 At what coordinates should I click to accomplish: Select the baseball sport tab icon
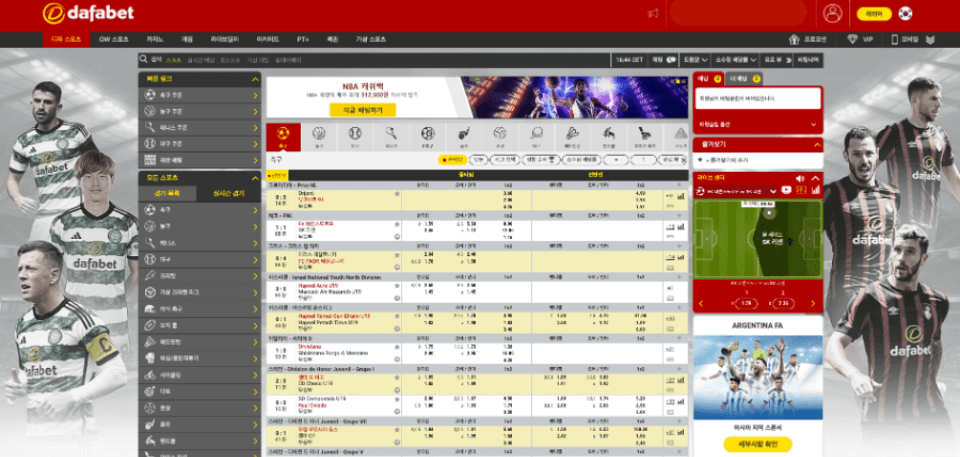point(355,134)
